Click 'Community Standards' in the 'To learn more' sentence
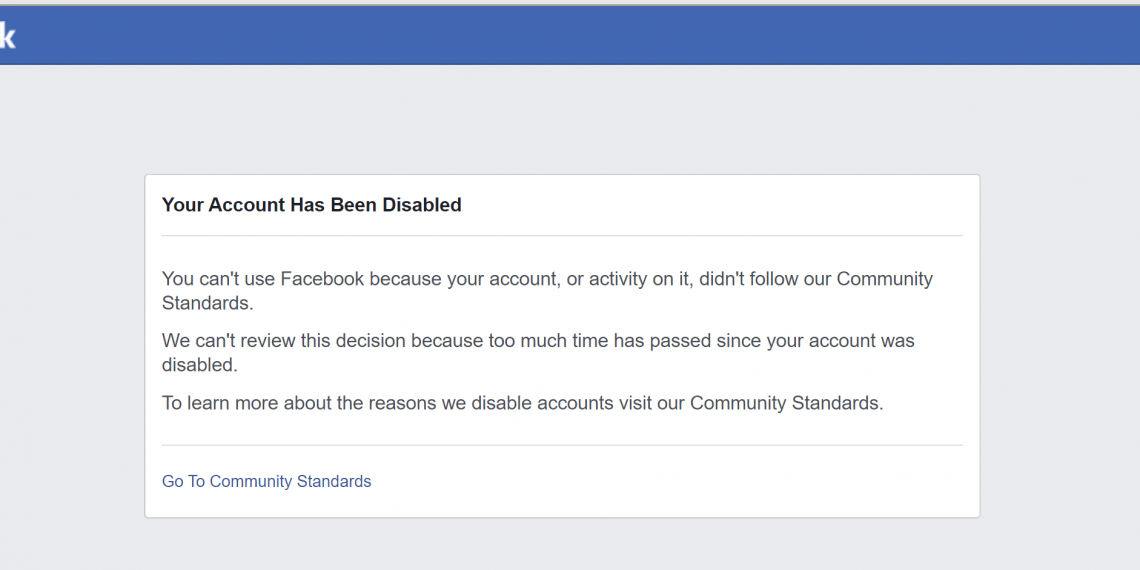This screenshot has width=1140, height=570. click(x=786, y=403)
